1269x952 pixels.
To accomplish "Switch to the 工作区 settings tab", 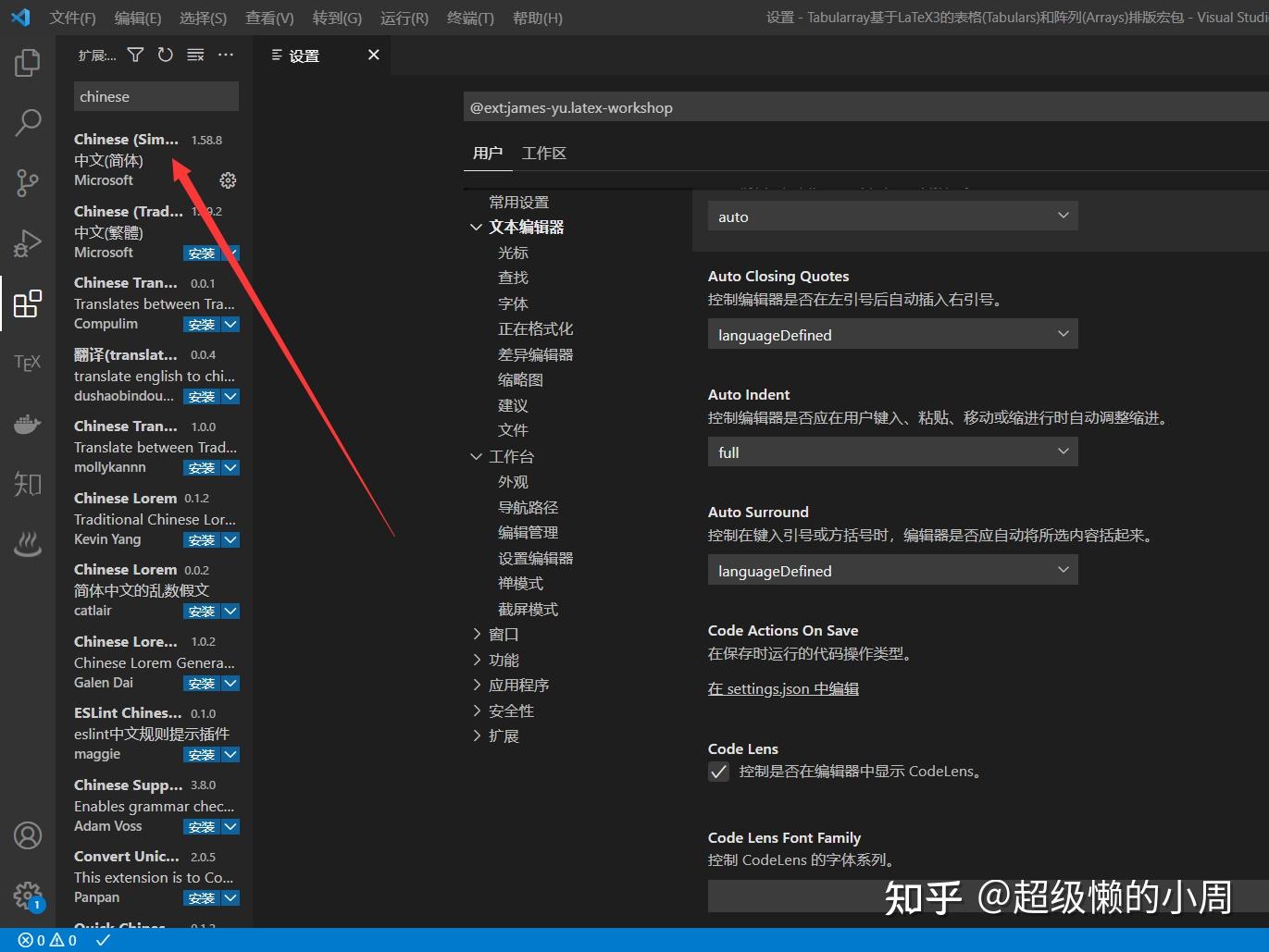I will click(x=544, y=153).
